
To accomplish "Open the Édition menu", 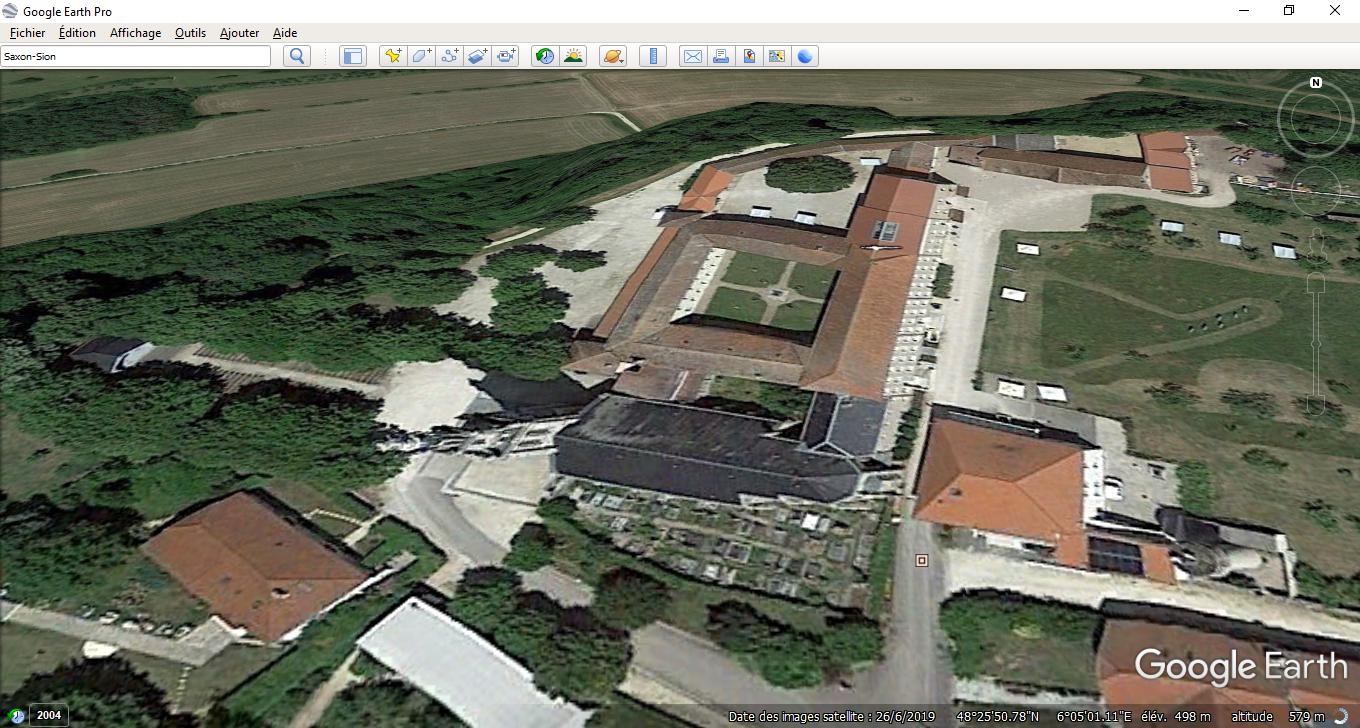I will pyautogui.click(x=77, y=33).
